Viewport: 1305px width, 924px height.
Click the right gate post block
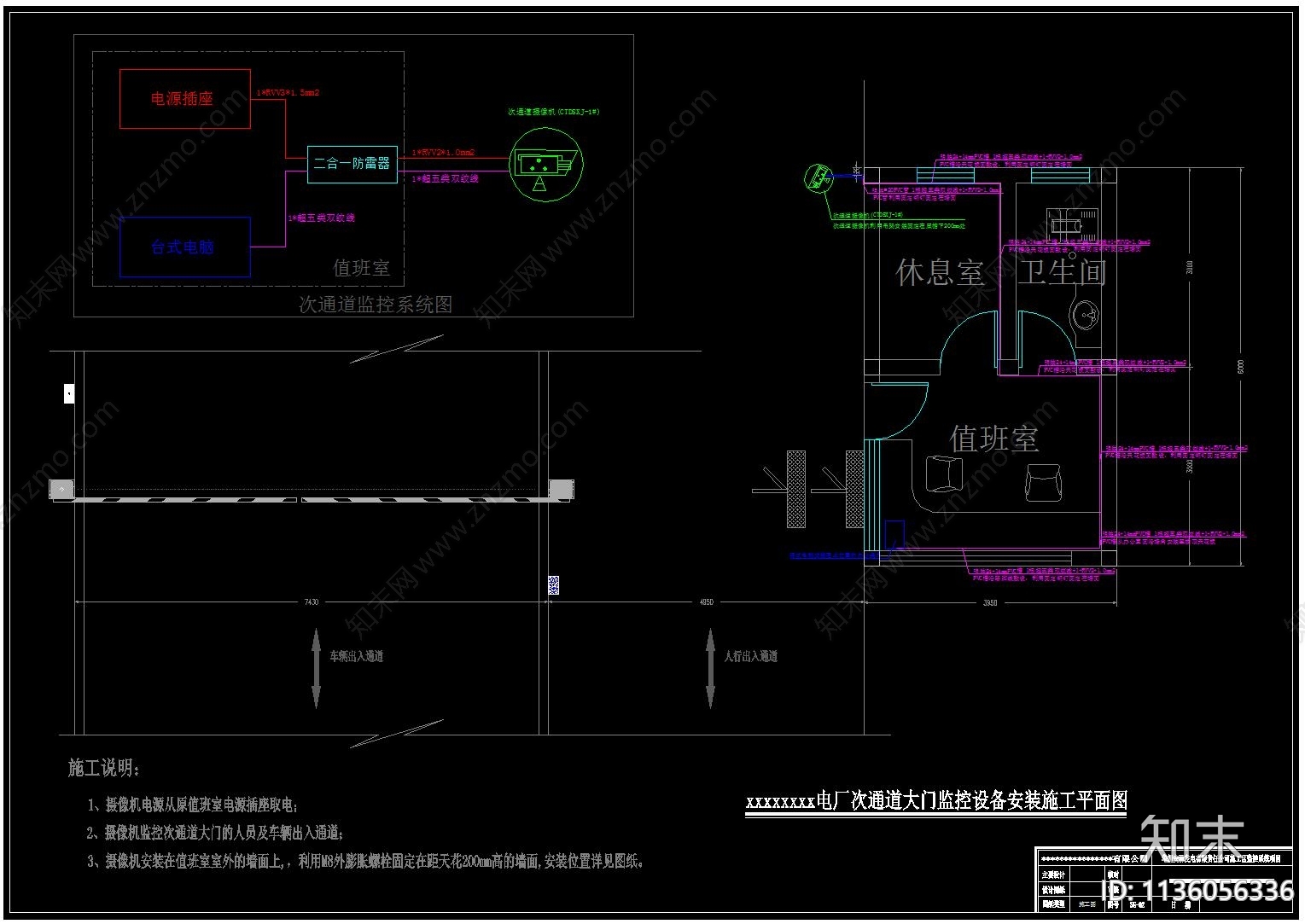point(561,490)
